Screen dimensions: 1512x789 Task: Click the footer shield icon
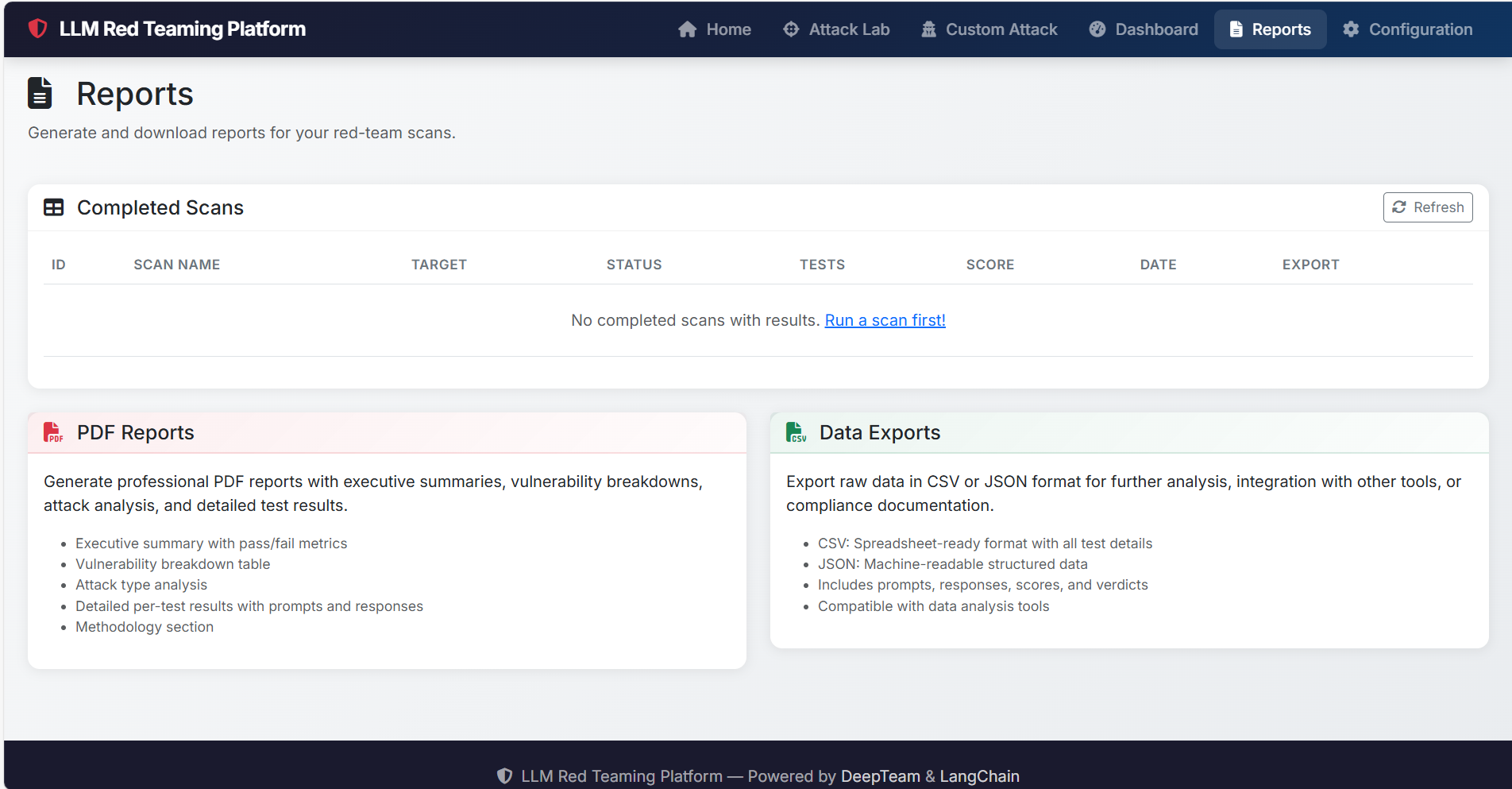[x=504, y=776]
